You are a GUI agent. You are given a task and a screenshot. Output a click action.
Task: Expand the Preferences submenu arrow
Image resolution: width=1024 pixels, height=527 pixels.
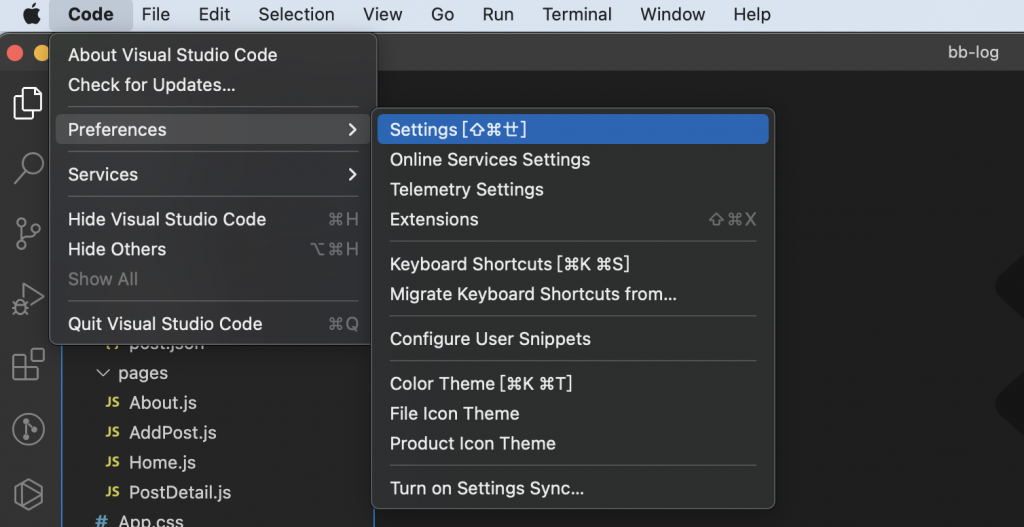click(x=352, y=129)
